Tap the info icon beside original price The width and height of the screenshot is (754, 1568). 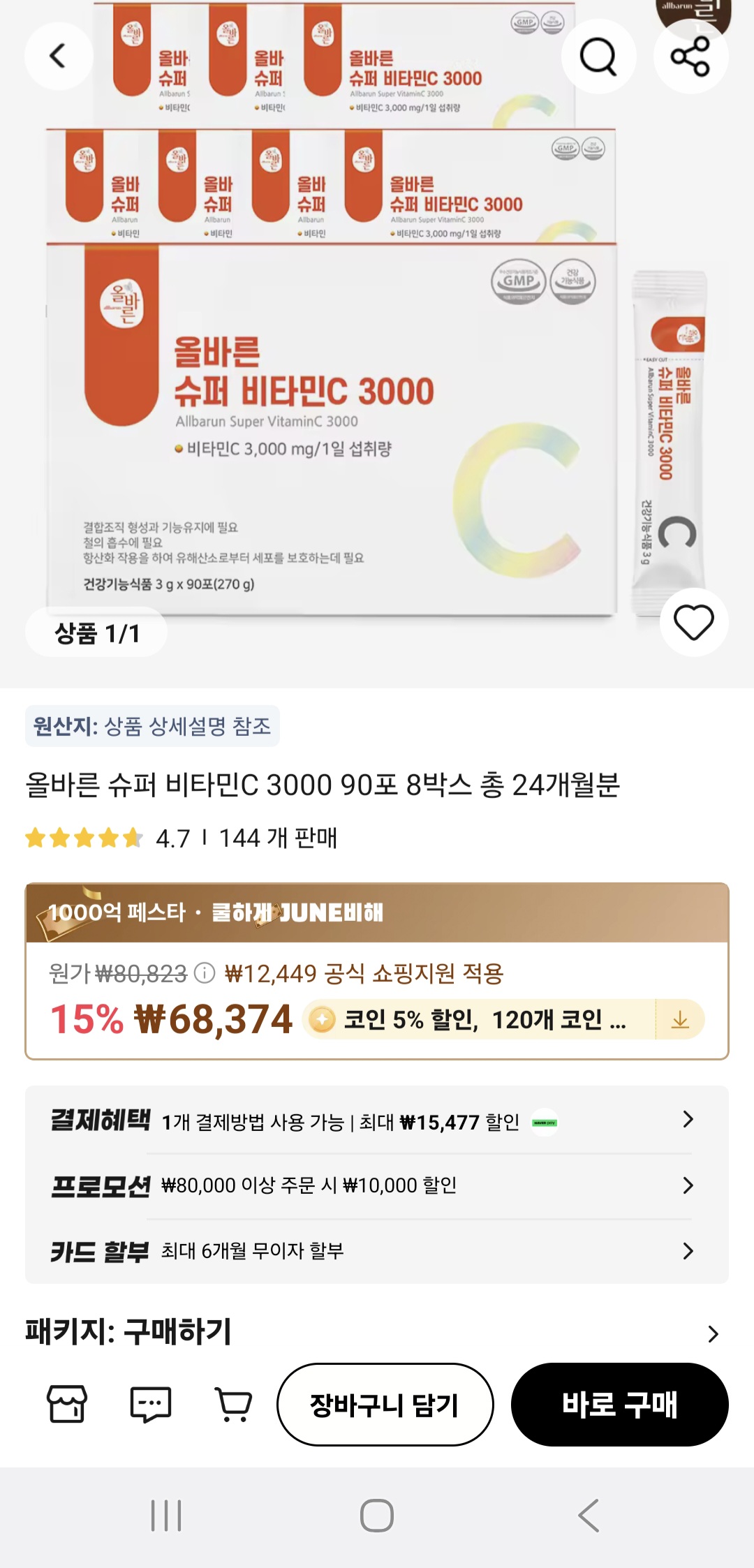(x=204, y=972)
